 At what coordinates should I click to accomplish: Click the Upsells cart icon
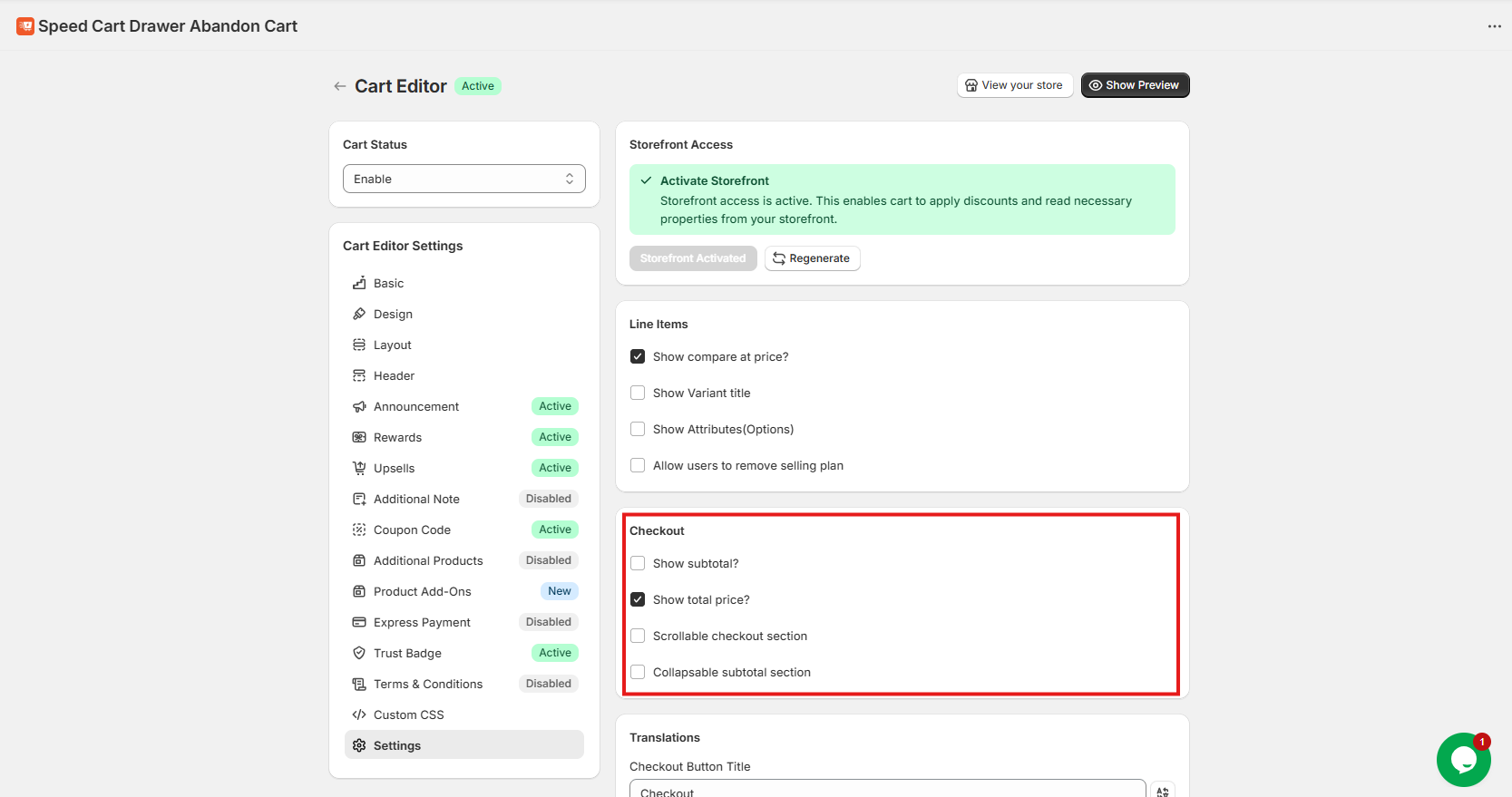coord(359,468)
